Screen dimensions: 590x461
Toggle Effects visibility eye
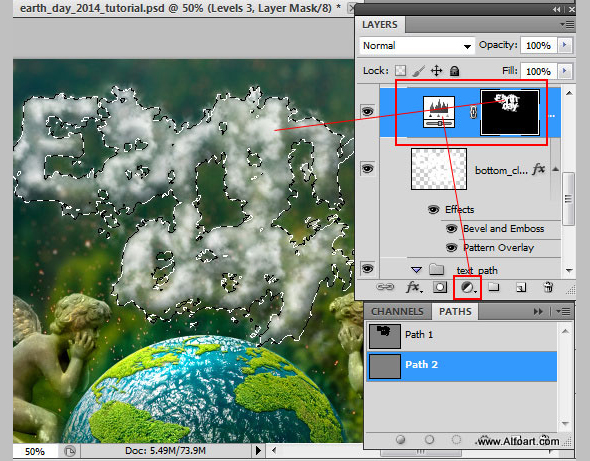[x=433, y=209]
